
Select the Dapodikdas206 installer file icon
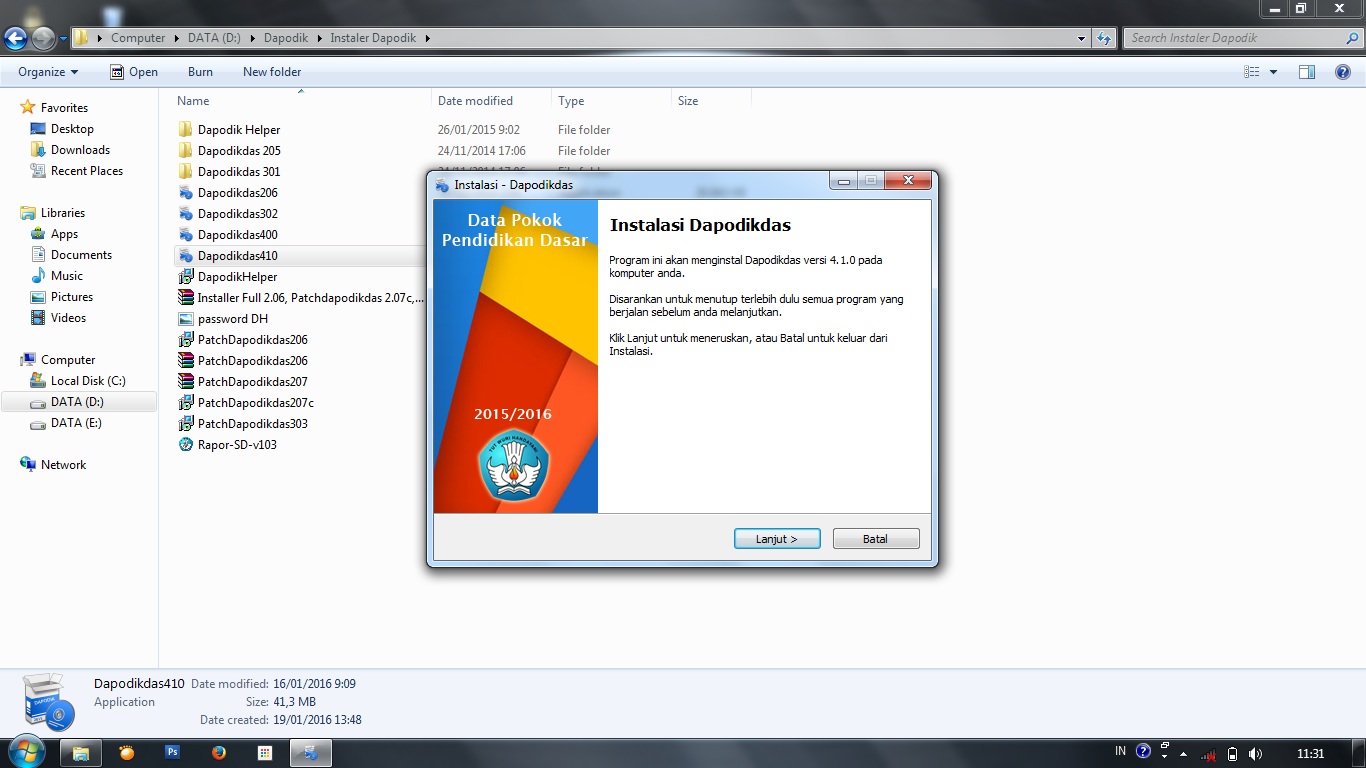[x=185, y=193]
